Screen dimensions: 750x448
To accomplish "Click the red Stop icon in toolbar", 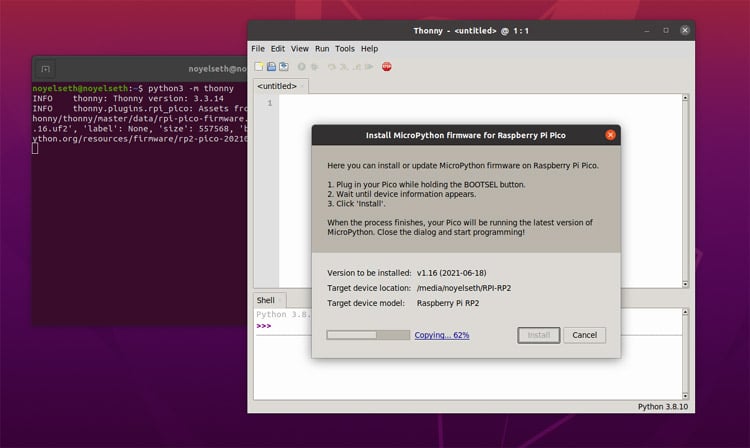I will pos(386,66).
